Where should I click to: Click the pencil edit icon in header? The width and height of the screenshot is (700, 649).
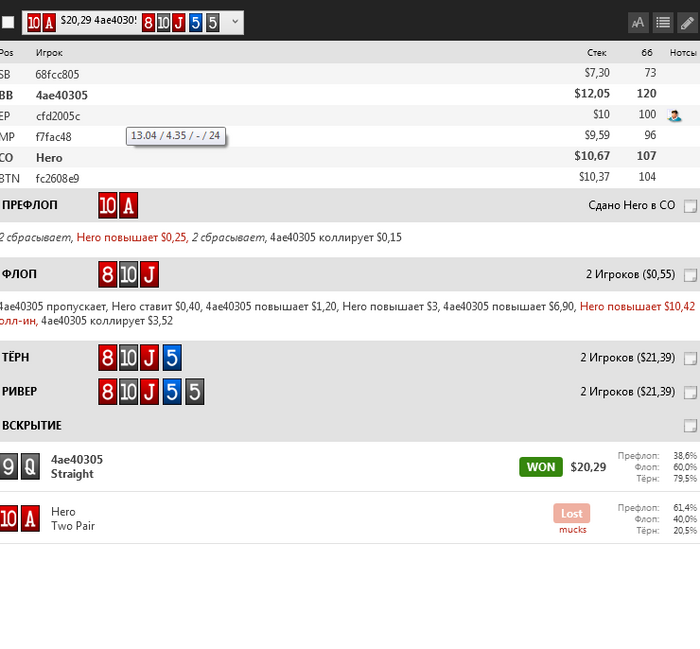tap(688, 22)
